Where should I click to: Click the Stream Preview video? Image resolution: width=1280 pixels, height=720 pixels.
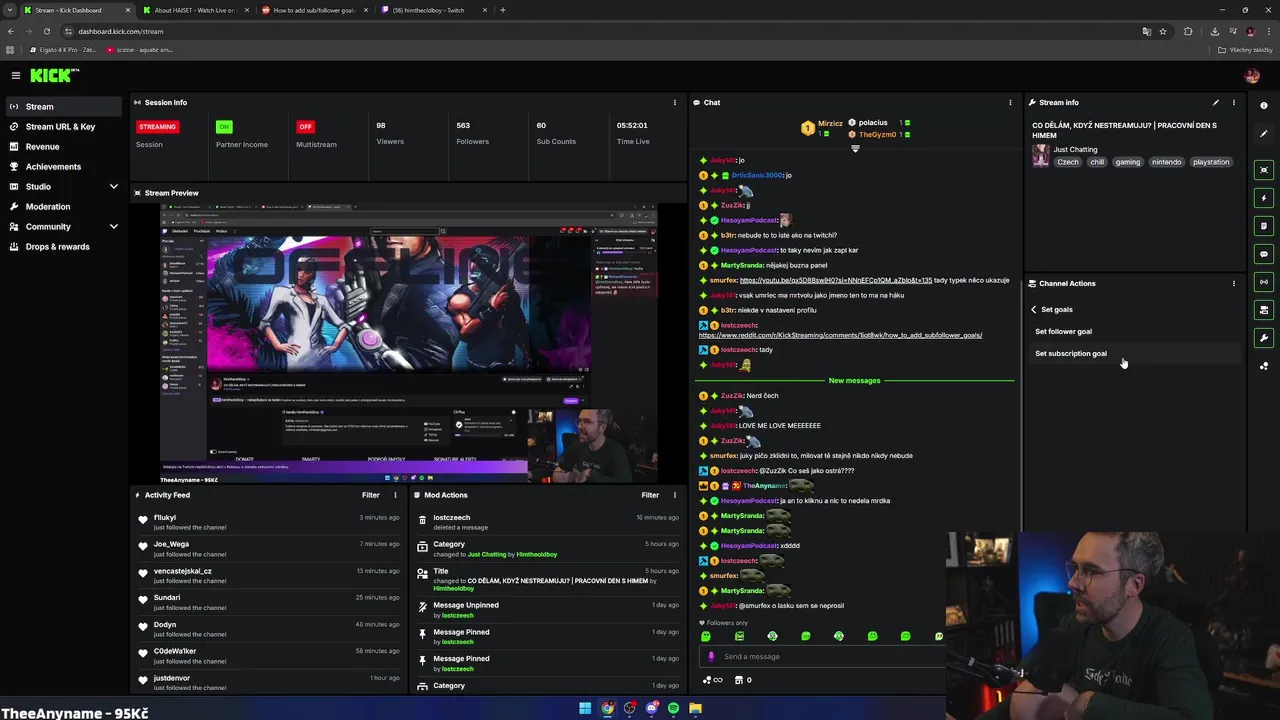[x=408, y=343]
